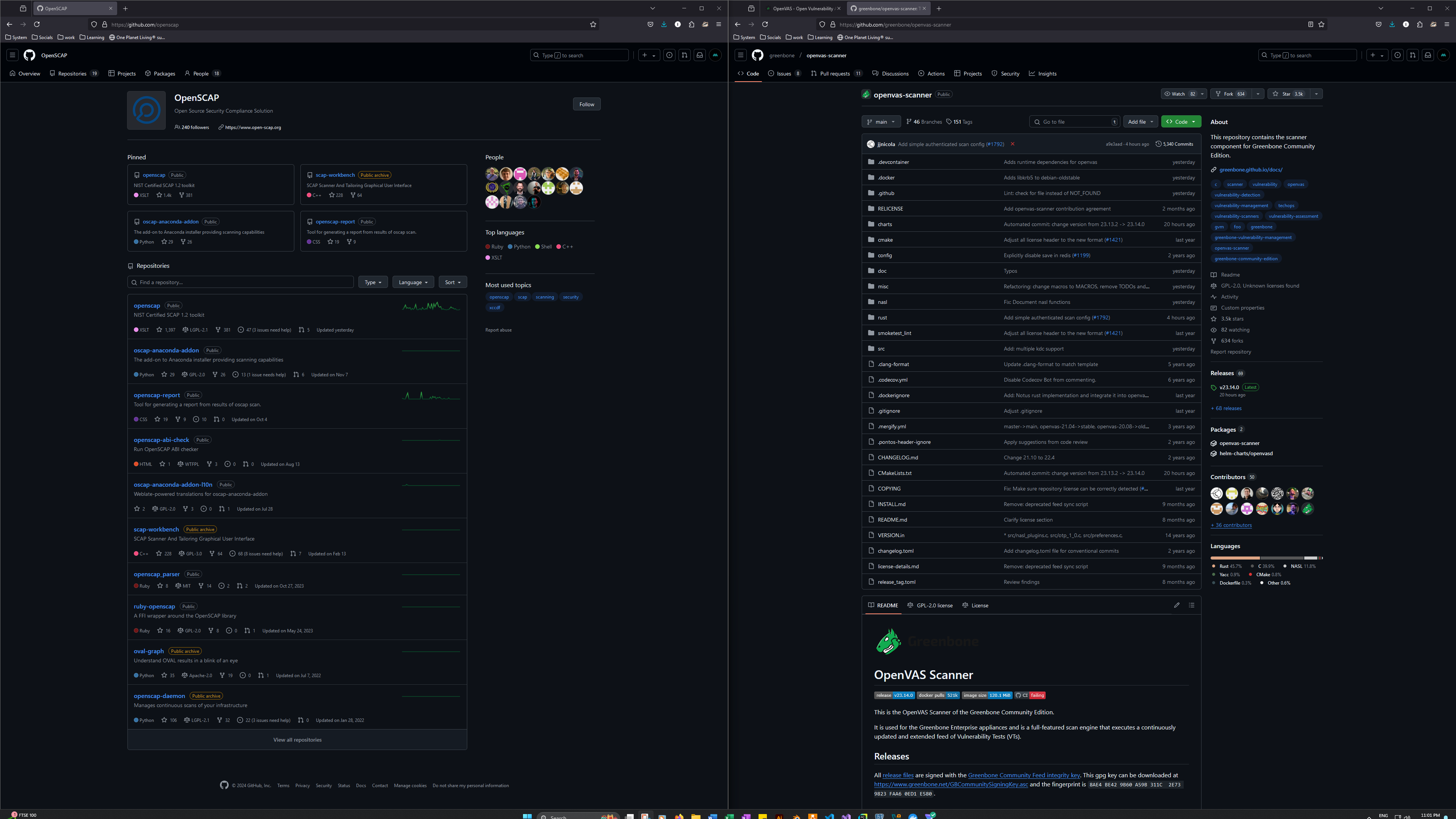Reload the OpenSCAP browser page
Viewport: 1456px width, 819px height.
coord(37,24)
